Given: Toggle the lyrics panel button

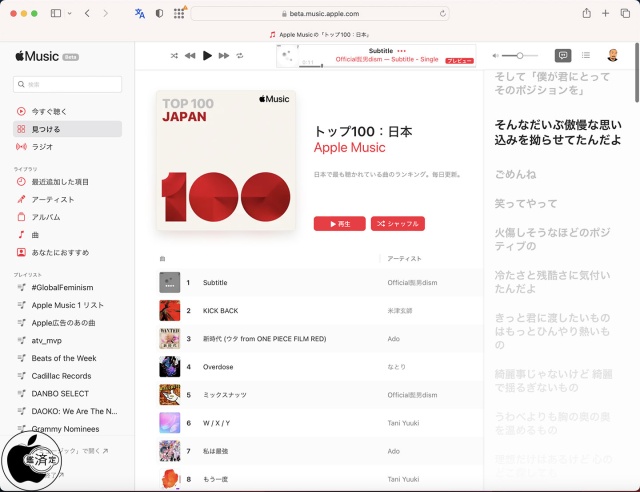Looking at the screenshot, I should (563, 55).
